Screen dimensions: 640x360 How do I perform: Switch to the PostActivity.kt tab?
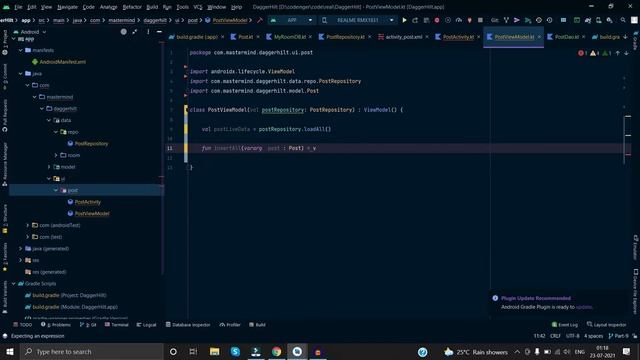tap(458, 37)
